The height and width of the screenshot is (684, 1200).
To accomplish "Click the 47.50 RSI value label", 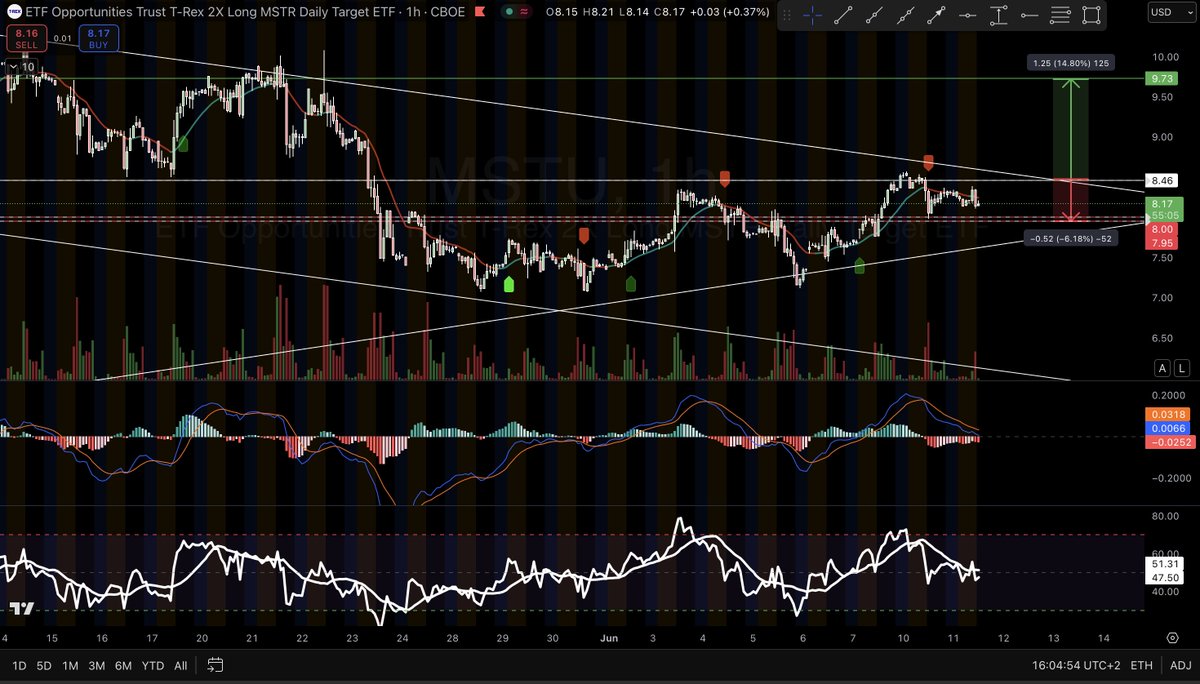I will 1164,579.
